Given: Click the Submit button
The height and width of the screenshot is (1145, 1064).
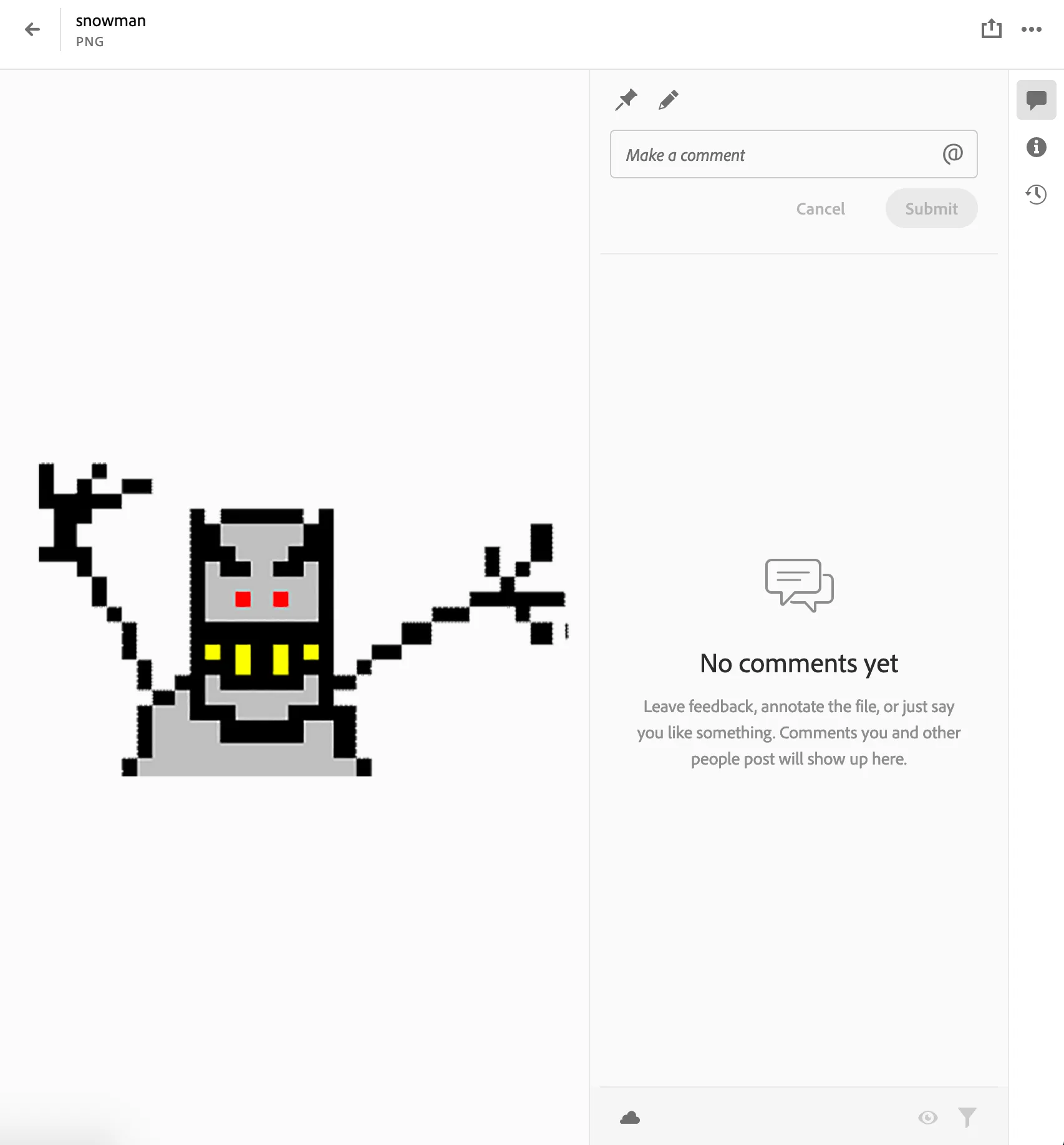Looking at the screenshot, I should point(931,208).
